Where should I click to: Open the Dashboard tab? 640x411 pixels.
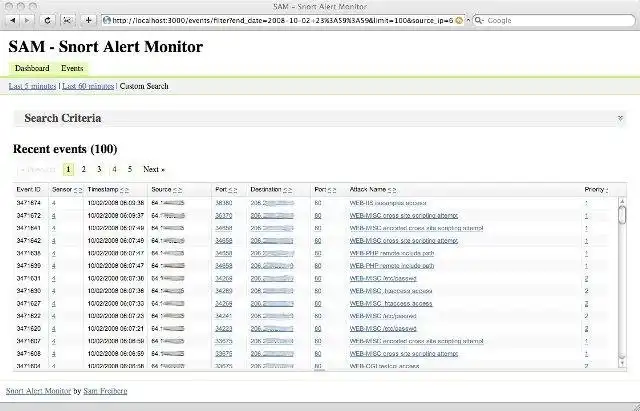32,68
